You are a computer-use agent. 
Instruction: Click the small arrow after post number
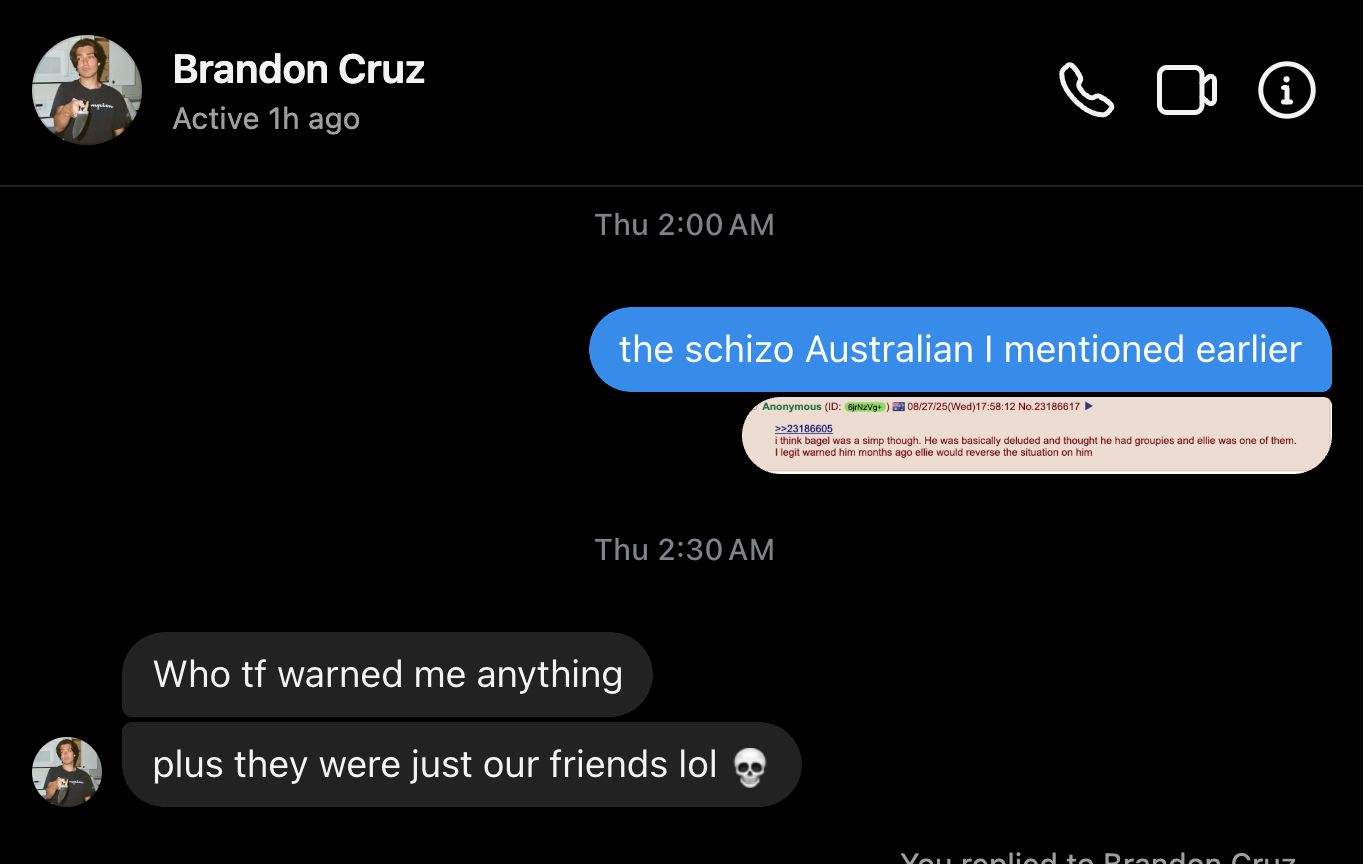click(x=1089, y=406)
